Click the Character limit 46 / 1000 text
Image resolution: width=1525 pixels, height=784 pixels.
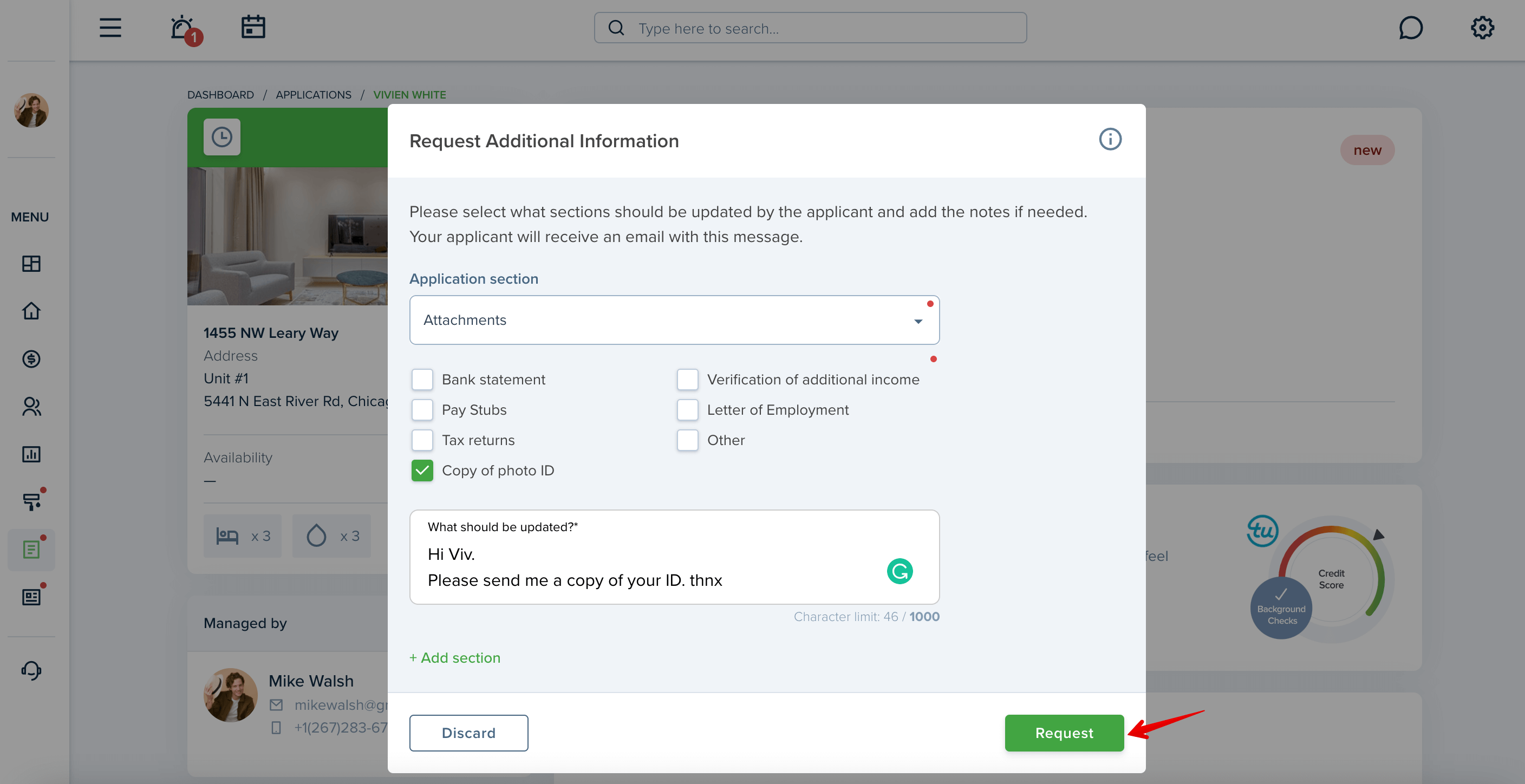(866, 617)
